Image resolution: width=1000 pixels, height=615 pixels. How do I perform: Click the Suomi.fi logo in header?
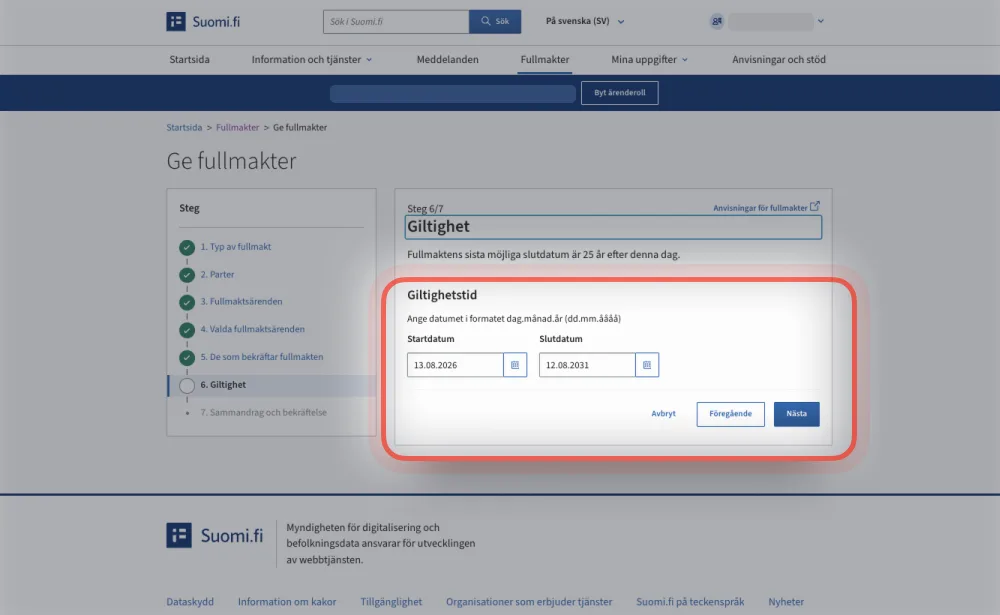point(203,22)
